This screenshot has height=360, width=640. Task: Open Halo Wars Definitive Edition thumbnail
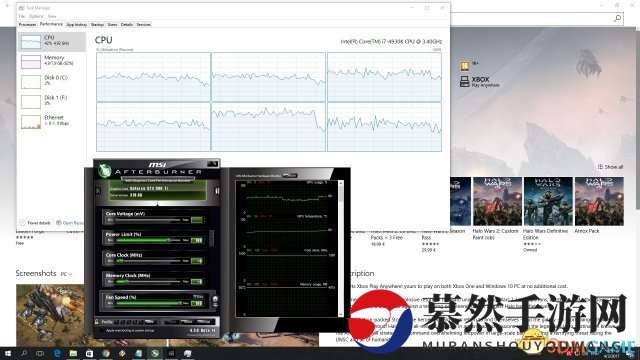coord(548,201)
